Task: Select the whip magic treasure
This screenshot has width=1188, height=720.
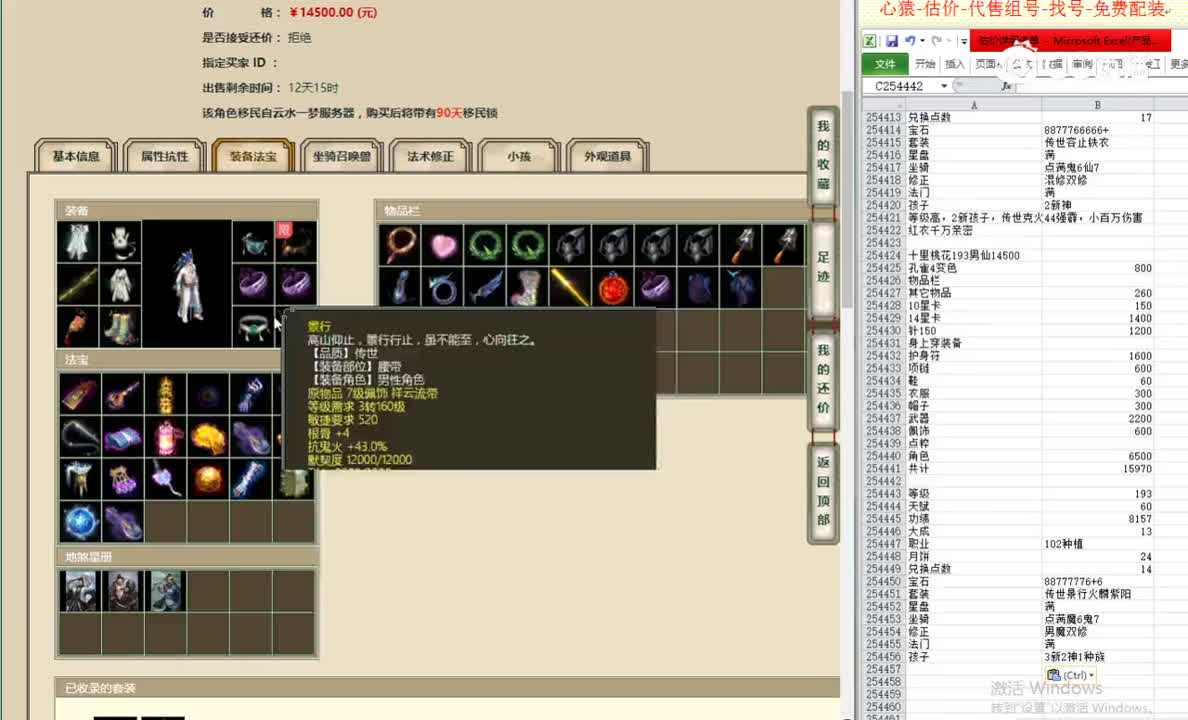Action: coord(80,437)
